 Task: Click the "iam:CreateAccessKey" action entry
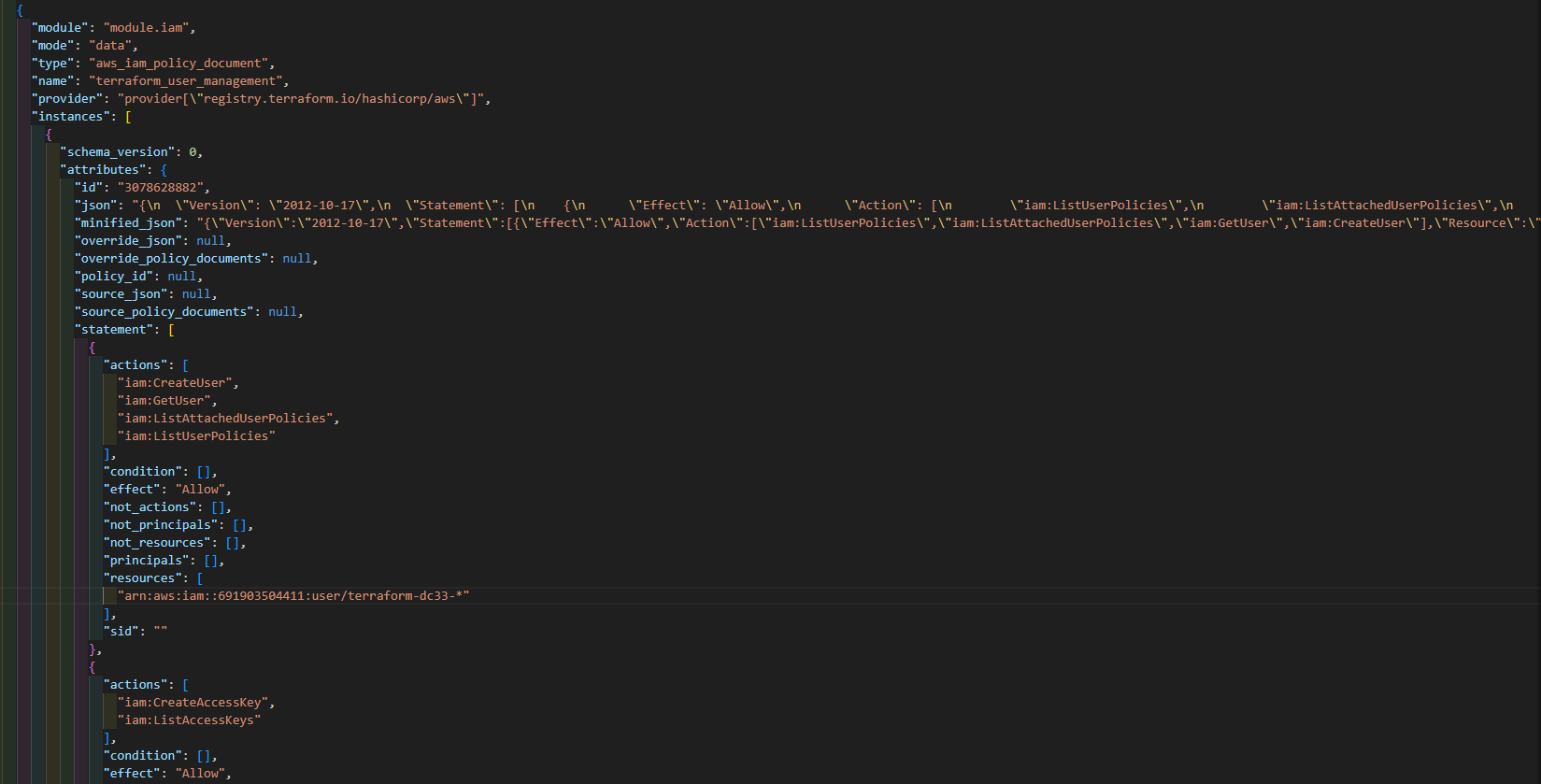pos(196,703)
